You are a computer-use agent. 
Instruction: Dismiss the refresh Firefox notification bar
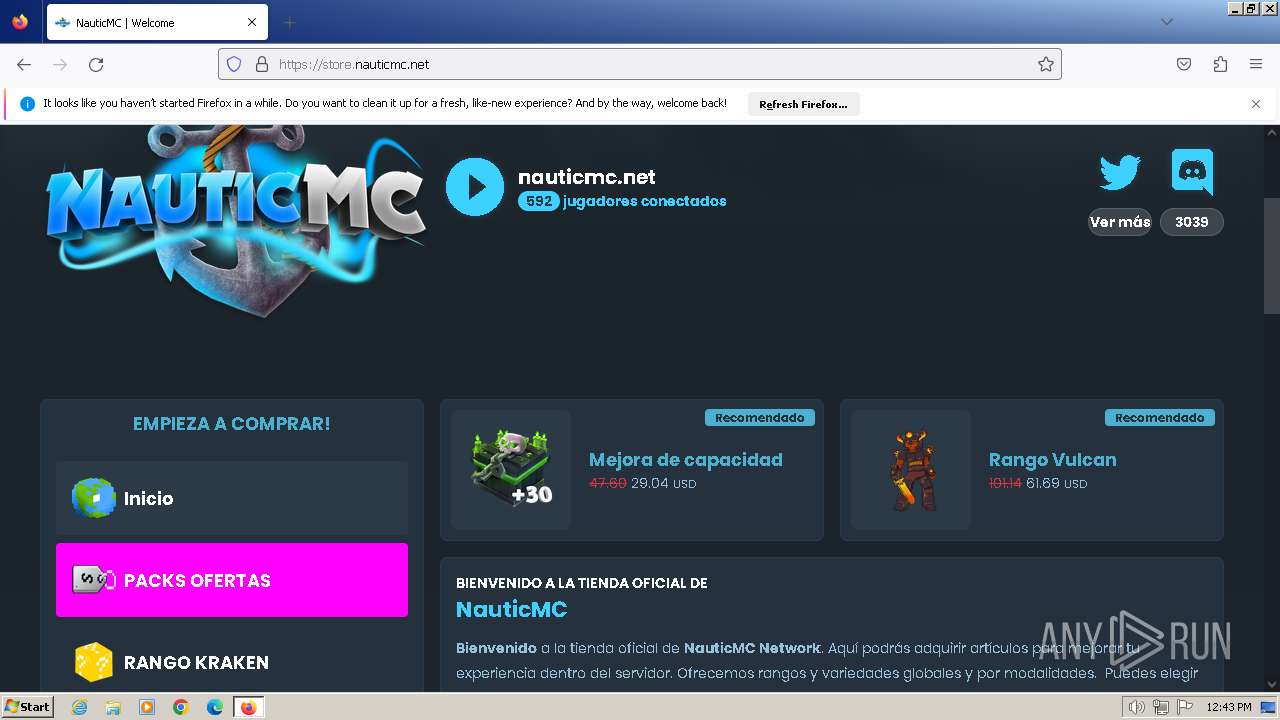tap(1256, 104)
